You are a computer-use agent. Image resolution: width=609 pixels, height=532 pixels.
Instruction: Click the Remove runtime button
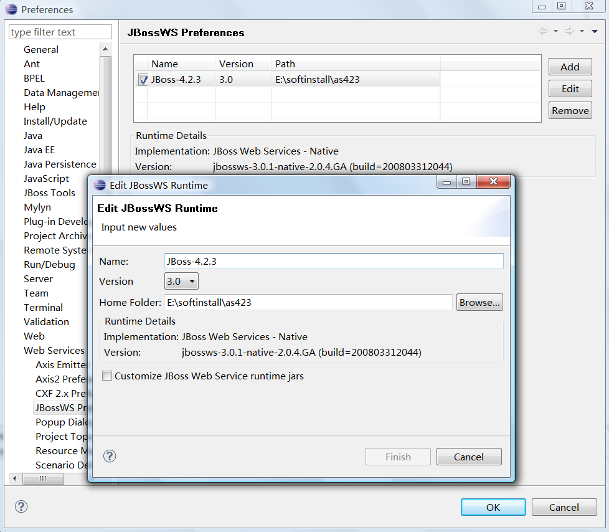coord(570,111)
